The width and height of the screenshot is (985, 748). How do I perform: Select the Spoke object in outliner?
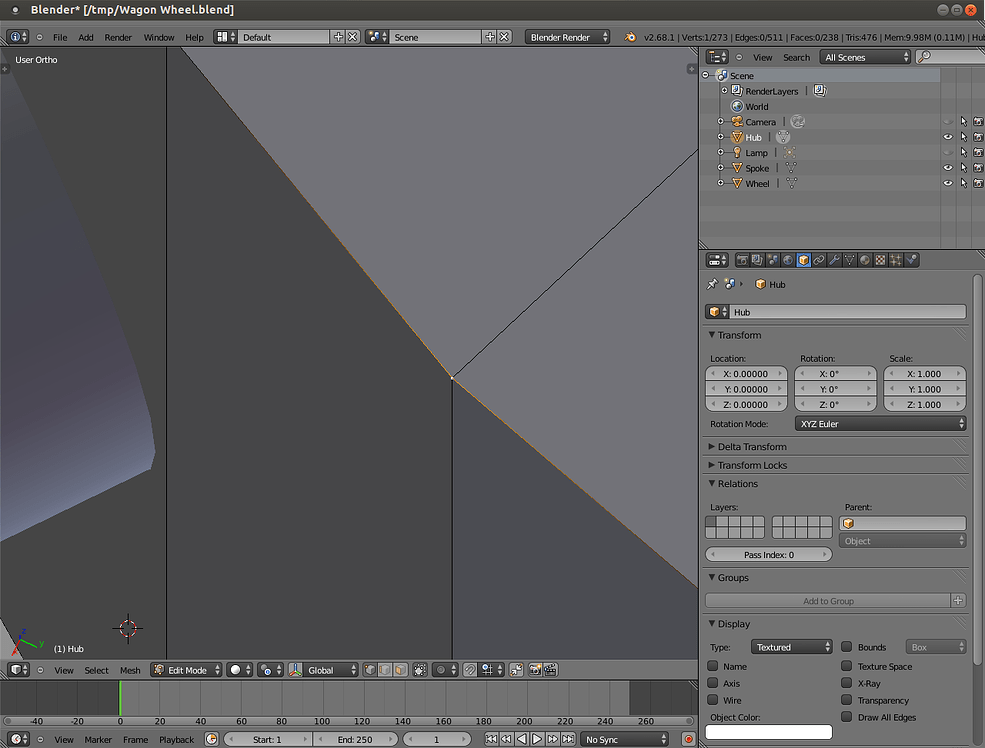757,168
